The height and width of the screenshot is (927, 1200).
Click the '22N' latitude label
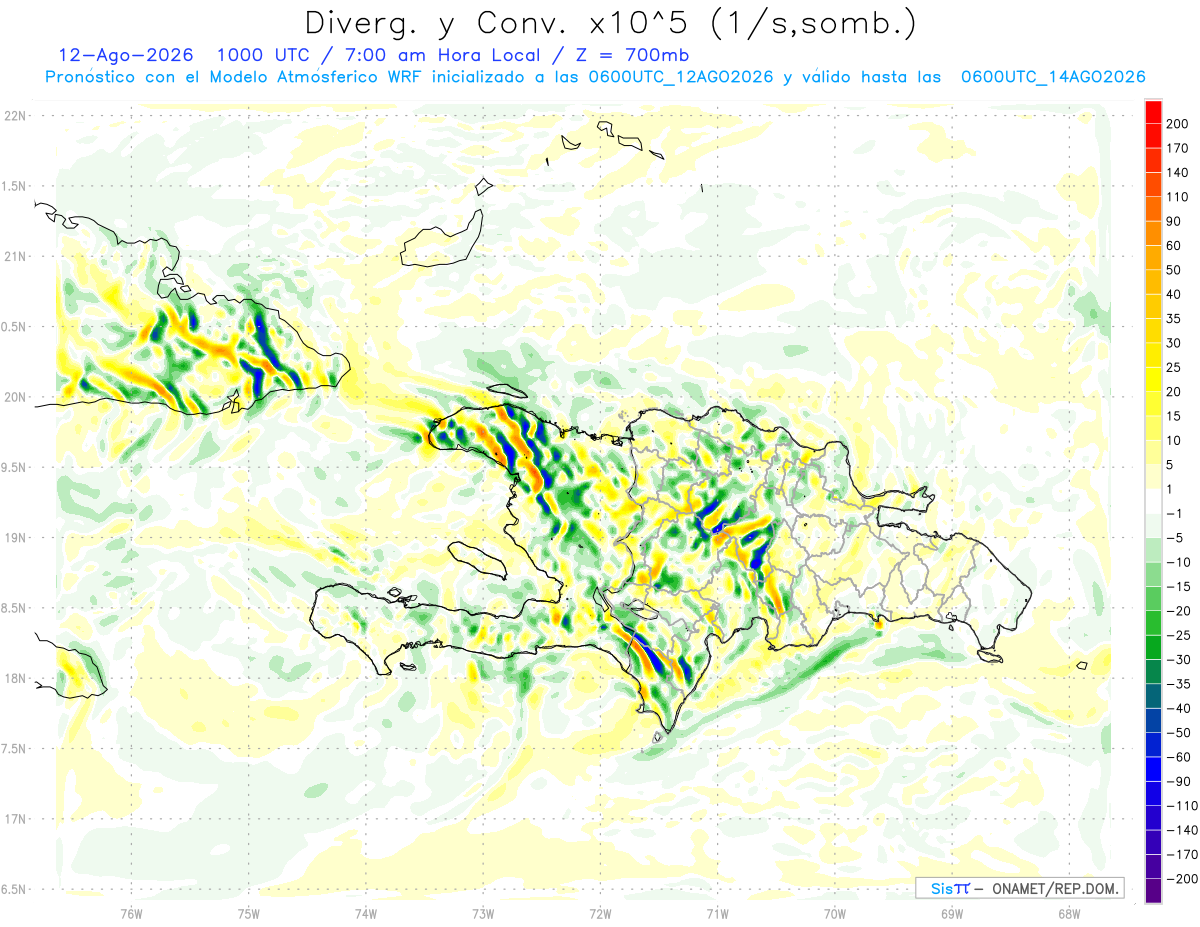pyautogui.click(x=15, y=115)
